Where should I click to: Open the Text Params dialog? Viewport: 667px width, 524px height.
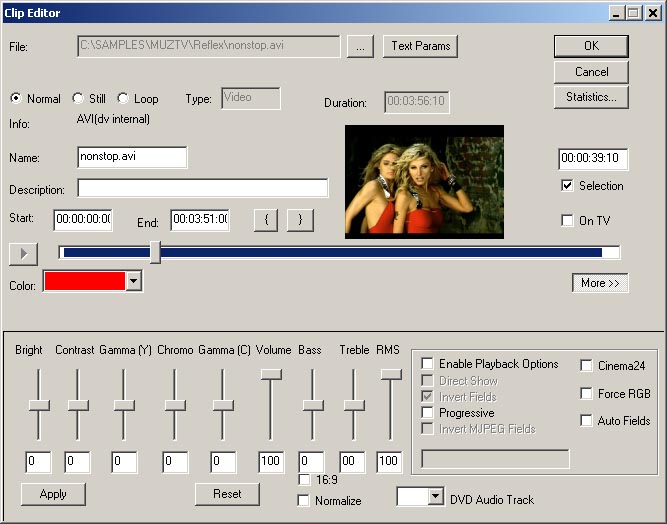click(420, 46)
